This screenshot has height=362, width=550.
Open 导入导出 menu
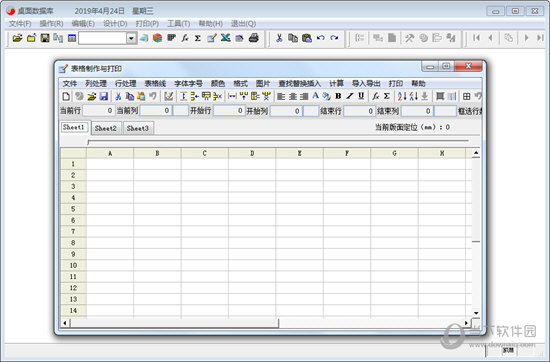366,83
